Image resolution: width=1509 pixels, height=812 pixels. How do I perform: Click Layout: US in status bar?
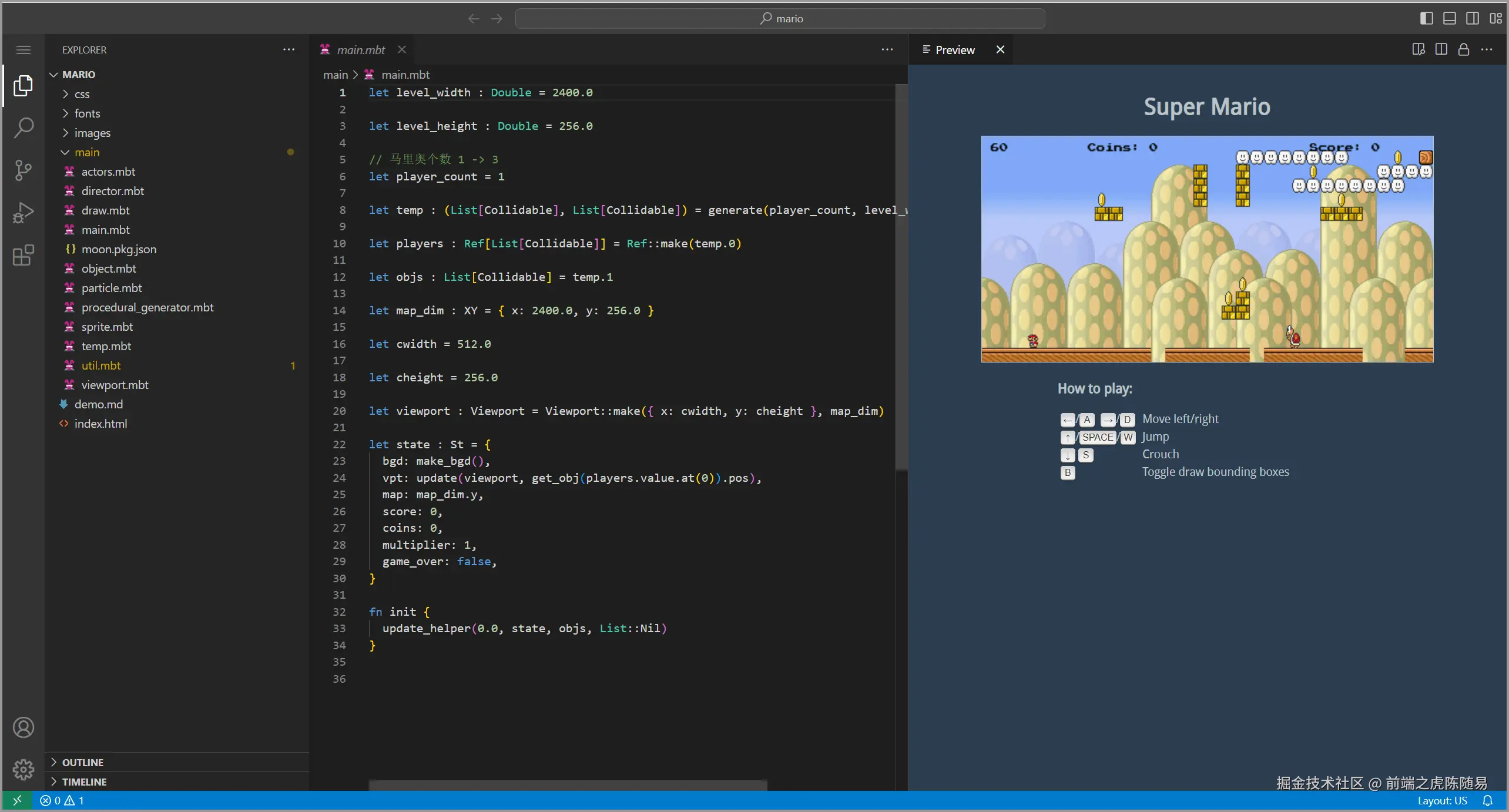point(1442,800)
